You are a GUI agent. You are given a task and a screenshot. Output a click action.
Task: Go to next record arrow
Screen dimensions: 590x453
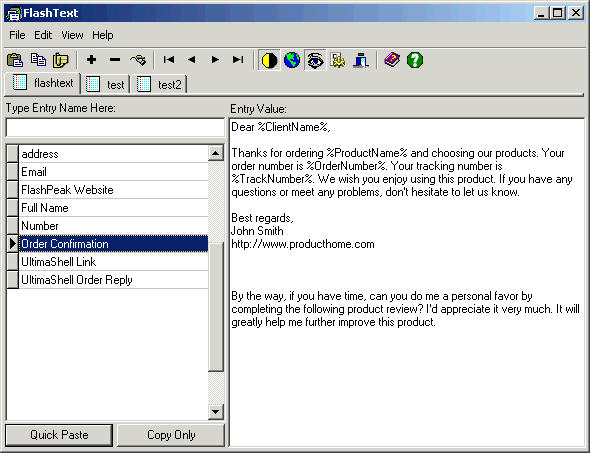point(215,59)
